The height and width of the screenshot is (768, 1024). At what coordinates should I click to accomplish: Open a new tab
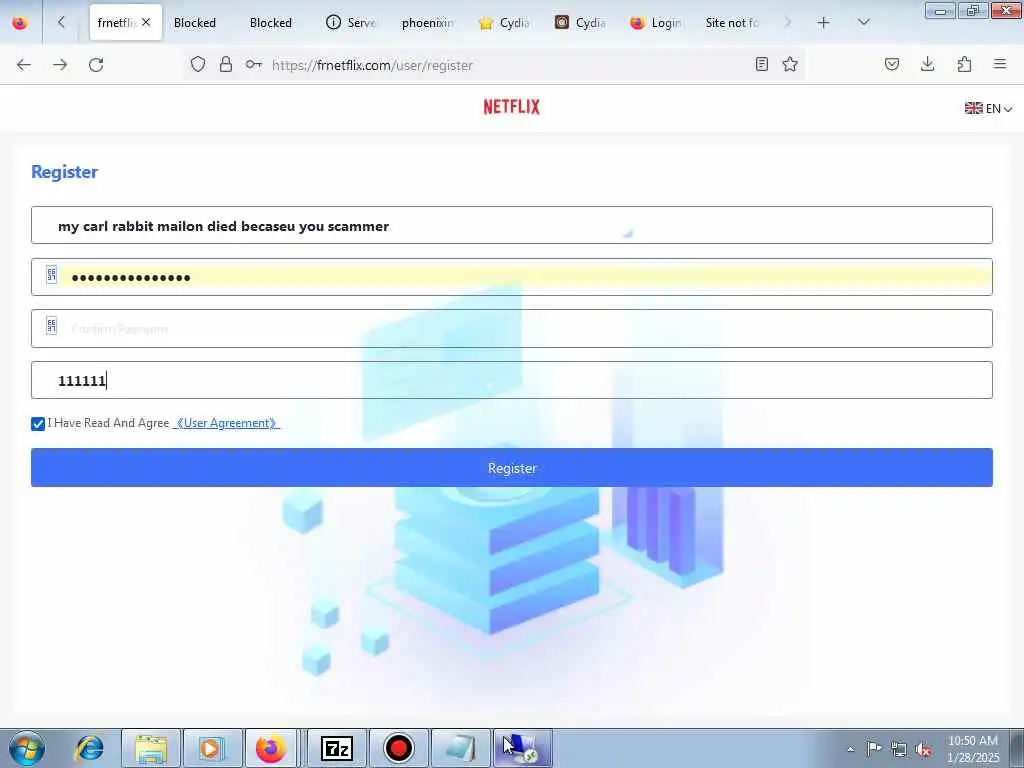(x=824, y=23)
